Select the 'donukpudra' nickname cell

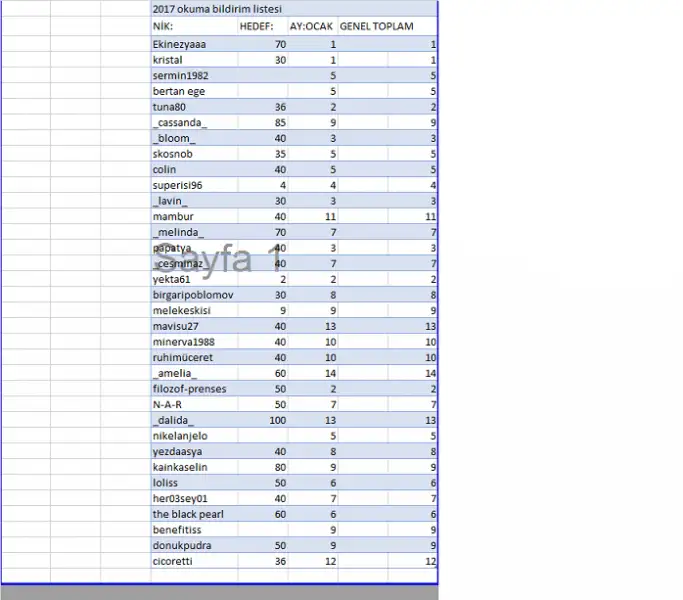click(x=192, y=545)
